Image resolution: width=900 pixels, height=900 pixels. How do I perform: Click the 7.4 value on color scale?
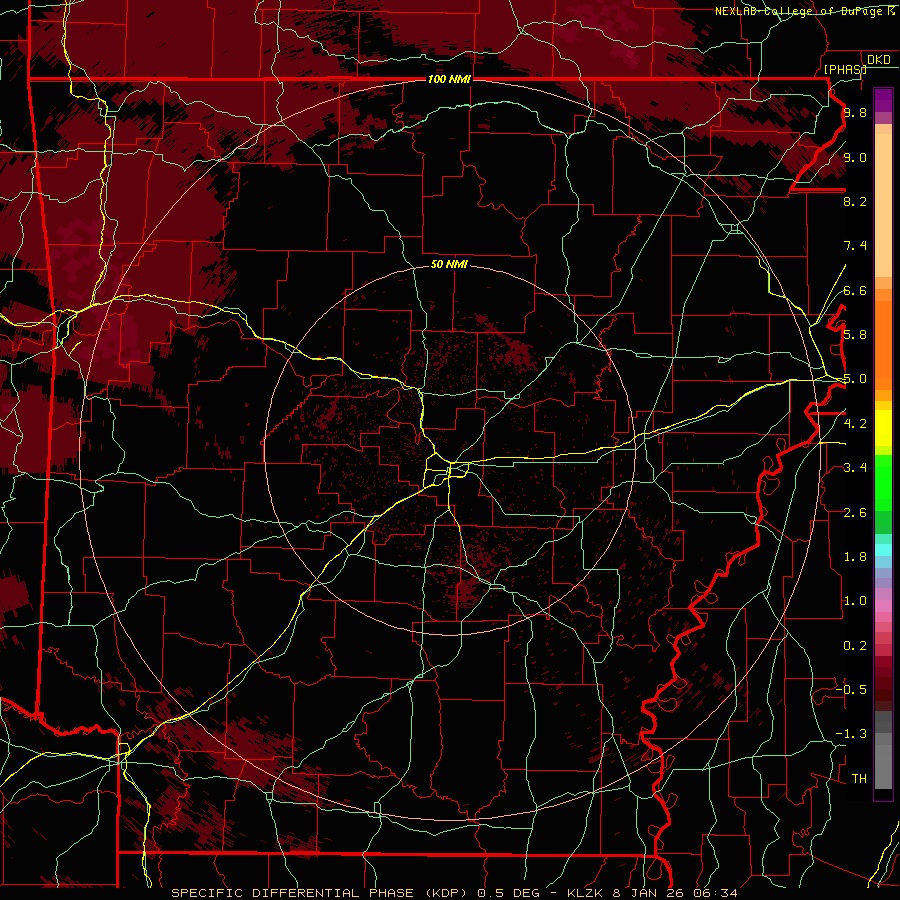pyautogui.click(x=855, y=246)
